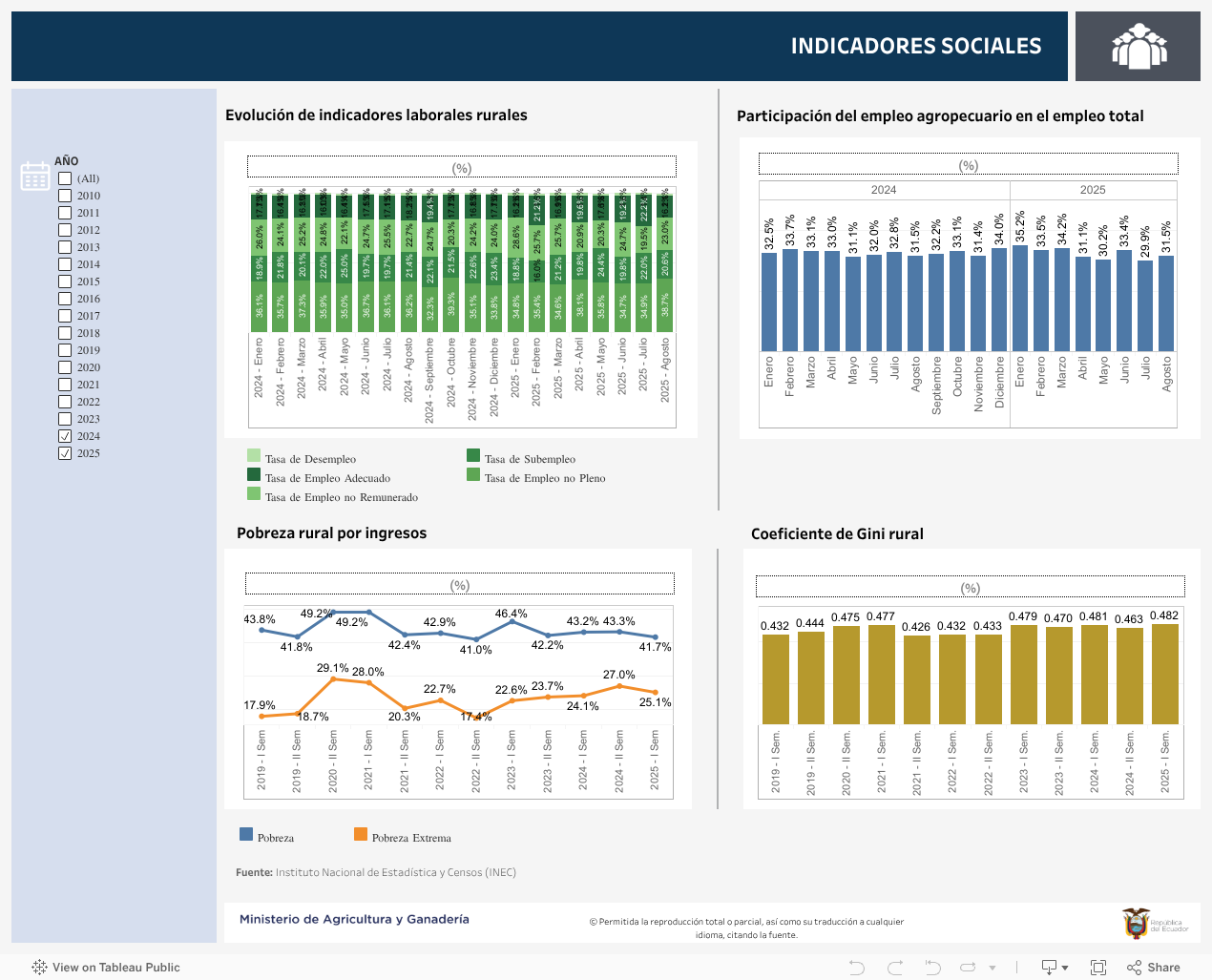Click the people group icon in header
The image size is (1212, 980).
pyautogui.click(x=1139, y=47)
